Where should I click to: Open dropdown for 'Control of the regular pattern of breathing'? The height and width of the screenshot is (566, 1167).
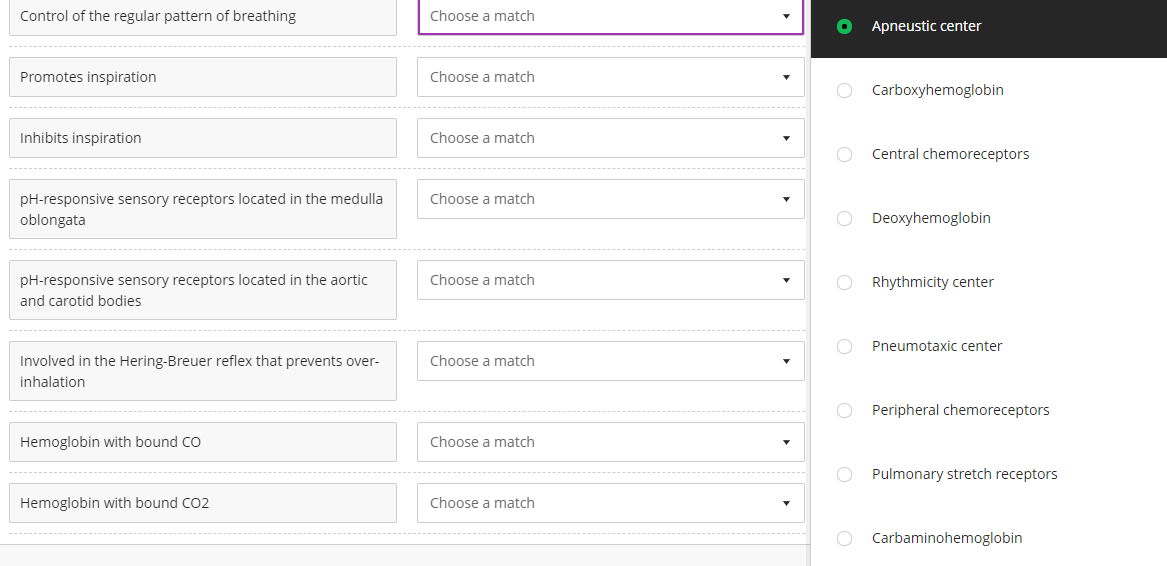point(611,16)
